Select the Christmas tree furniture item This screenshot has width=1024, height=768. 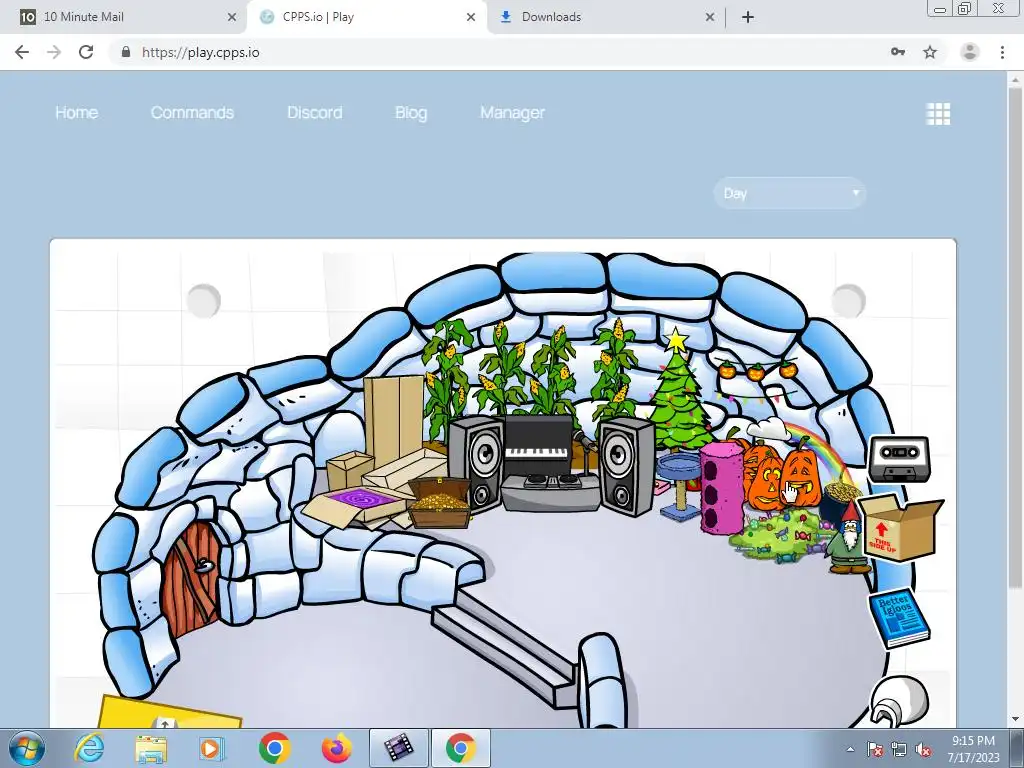click(679, 392)
